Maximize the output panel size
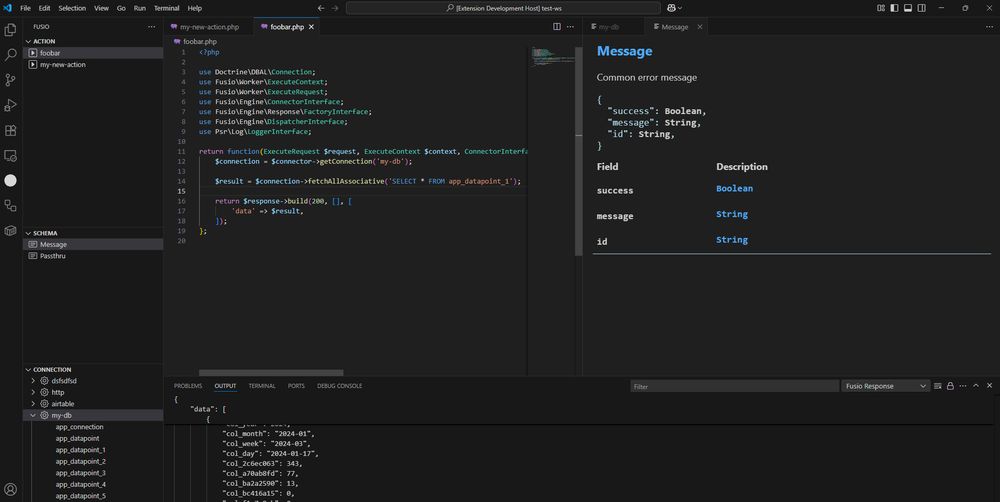This screenshot has height=502, width=1000. (x=976, y=386)
